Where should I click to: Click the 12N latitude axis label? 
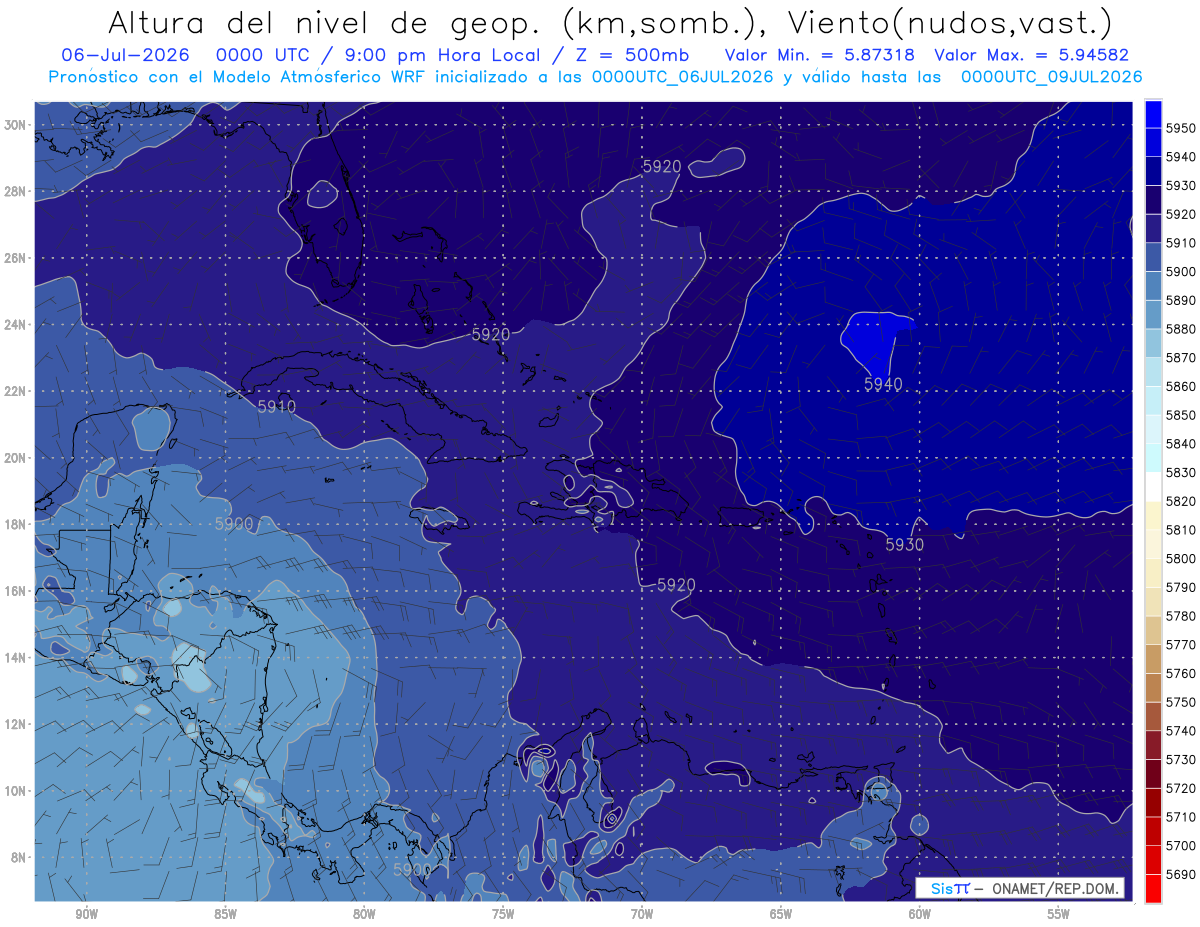point(15,724)
